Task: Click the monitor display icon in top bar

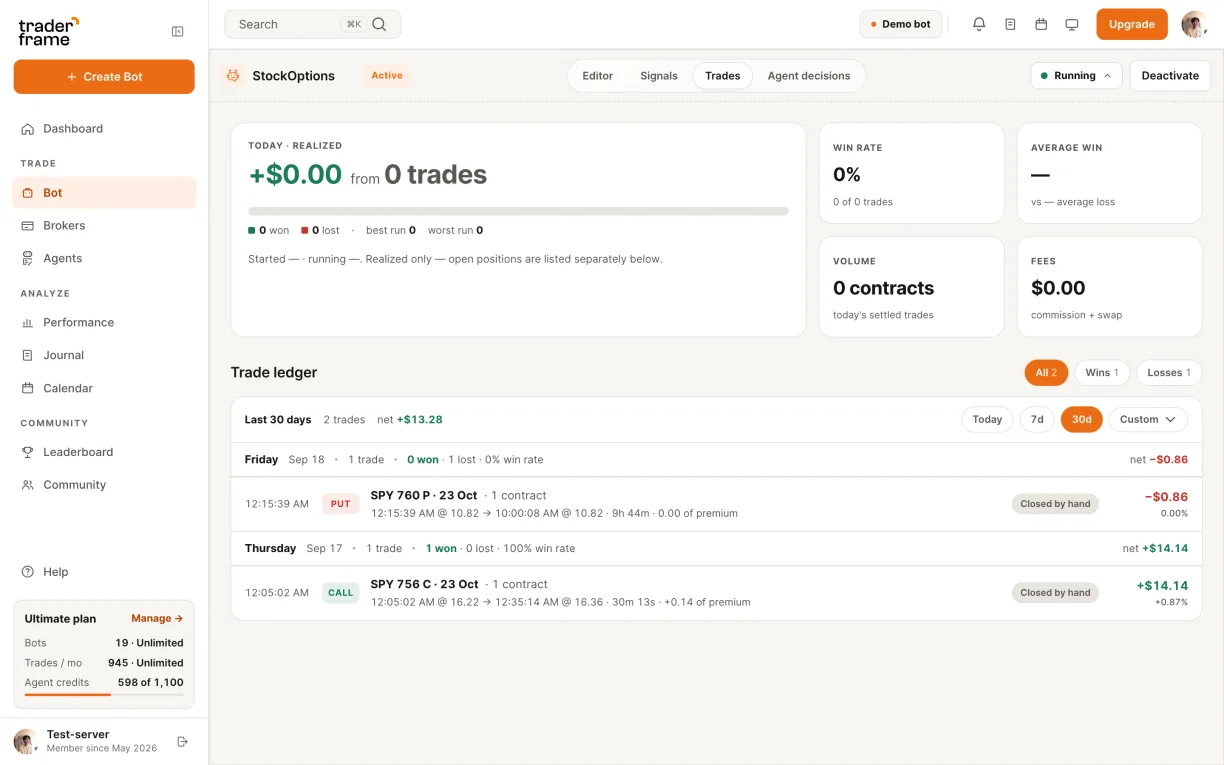Action: 1072,24
